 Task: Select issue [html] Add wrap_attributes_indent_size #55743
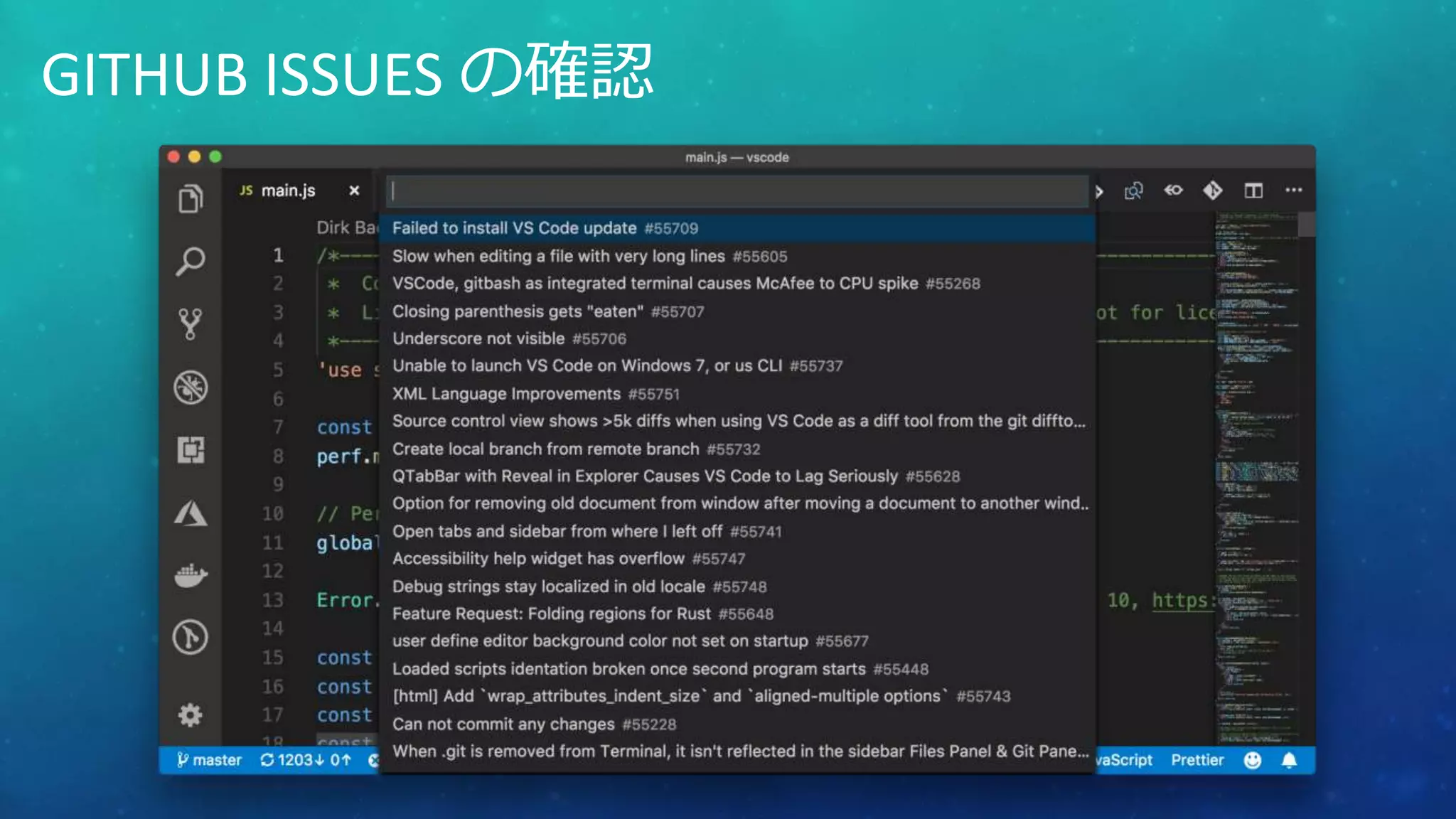[x=737, y=696]
